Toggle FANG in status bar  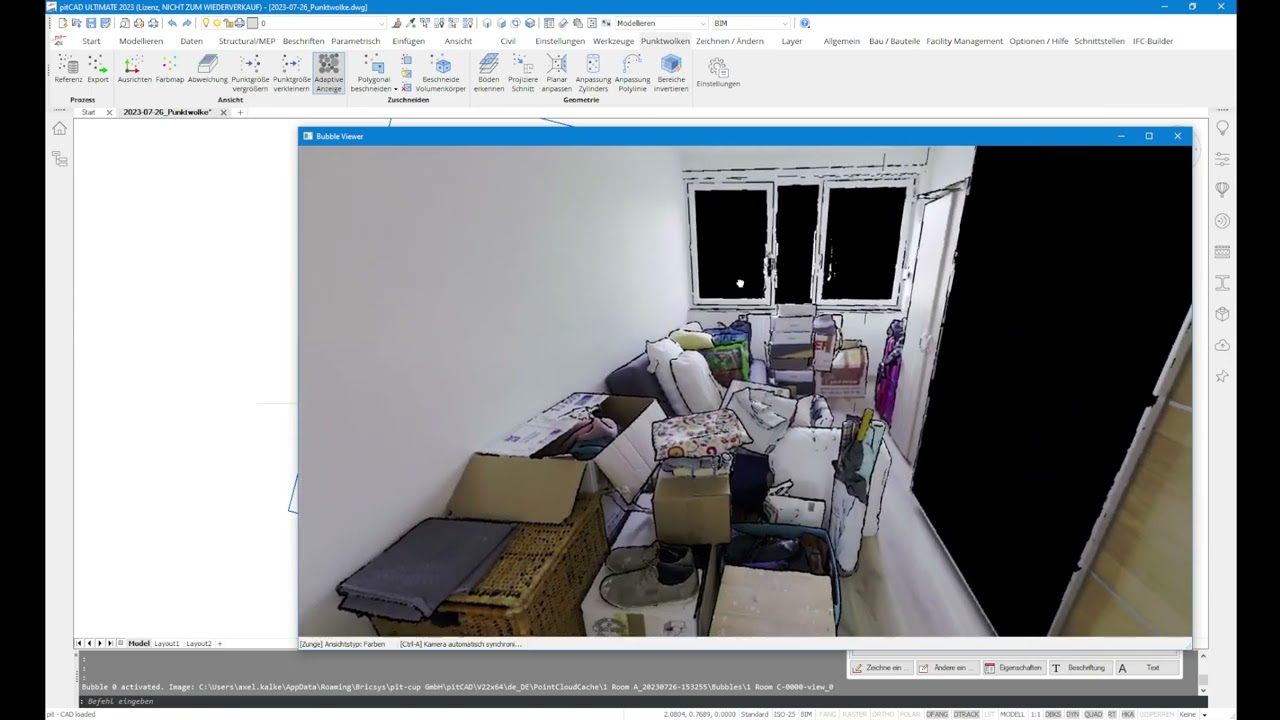828,714
